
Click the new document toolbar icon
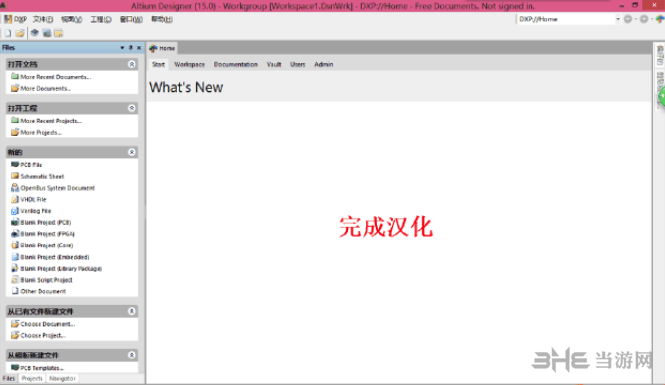point(8,33)
